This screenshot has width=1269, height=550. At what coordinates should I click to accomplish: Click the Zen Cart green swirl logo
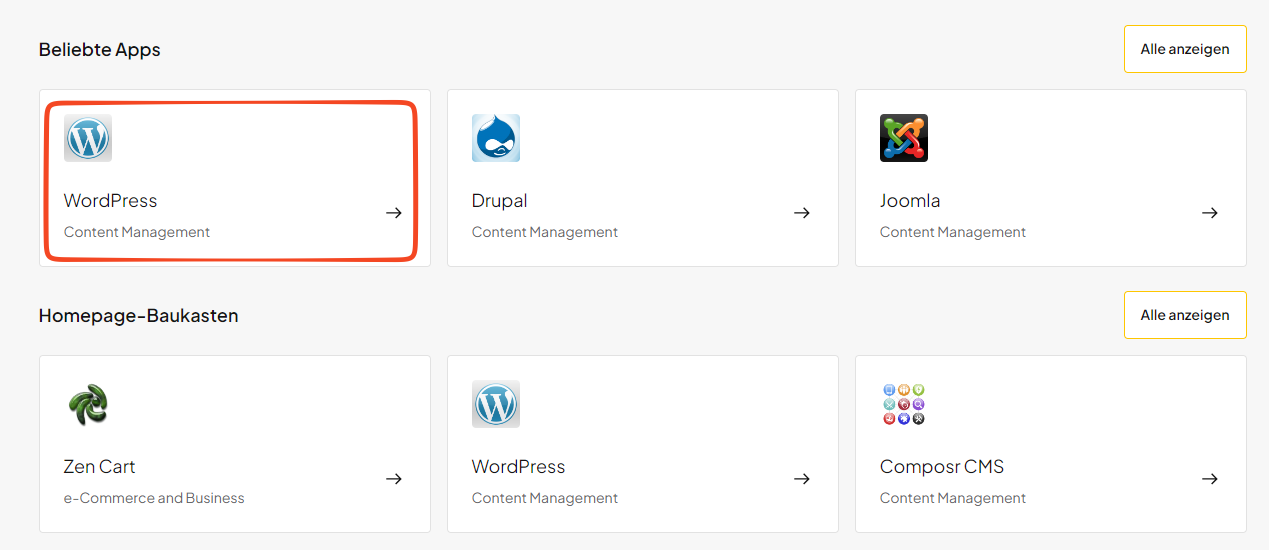coord(88,404)
